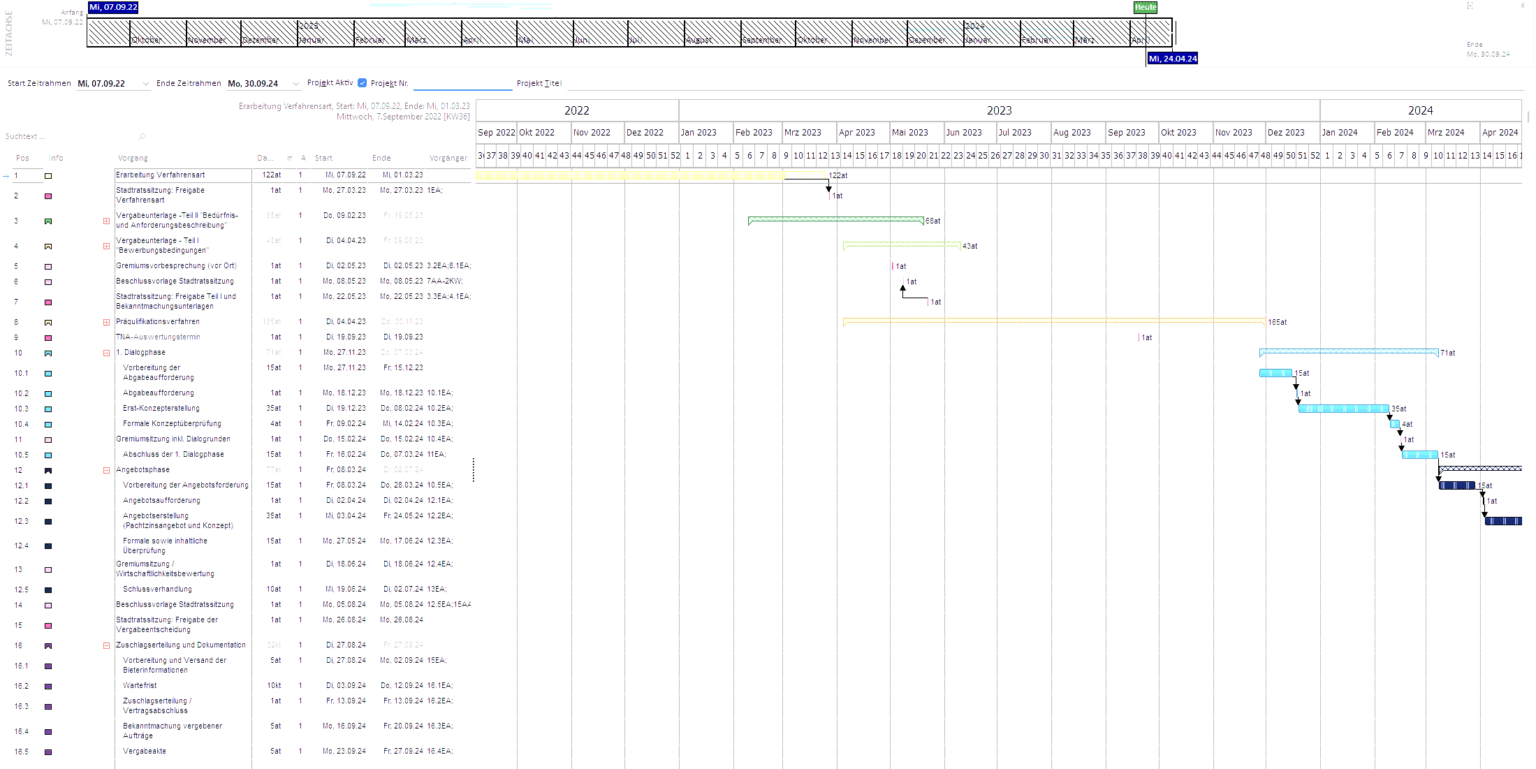Click the info icon for TNA-Auswertungstermin row 9
This screenshot has width=1536, height=769.
[x=48, y=338]
